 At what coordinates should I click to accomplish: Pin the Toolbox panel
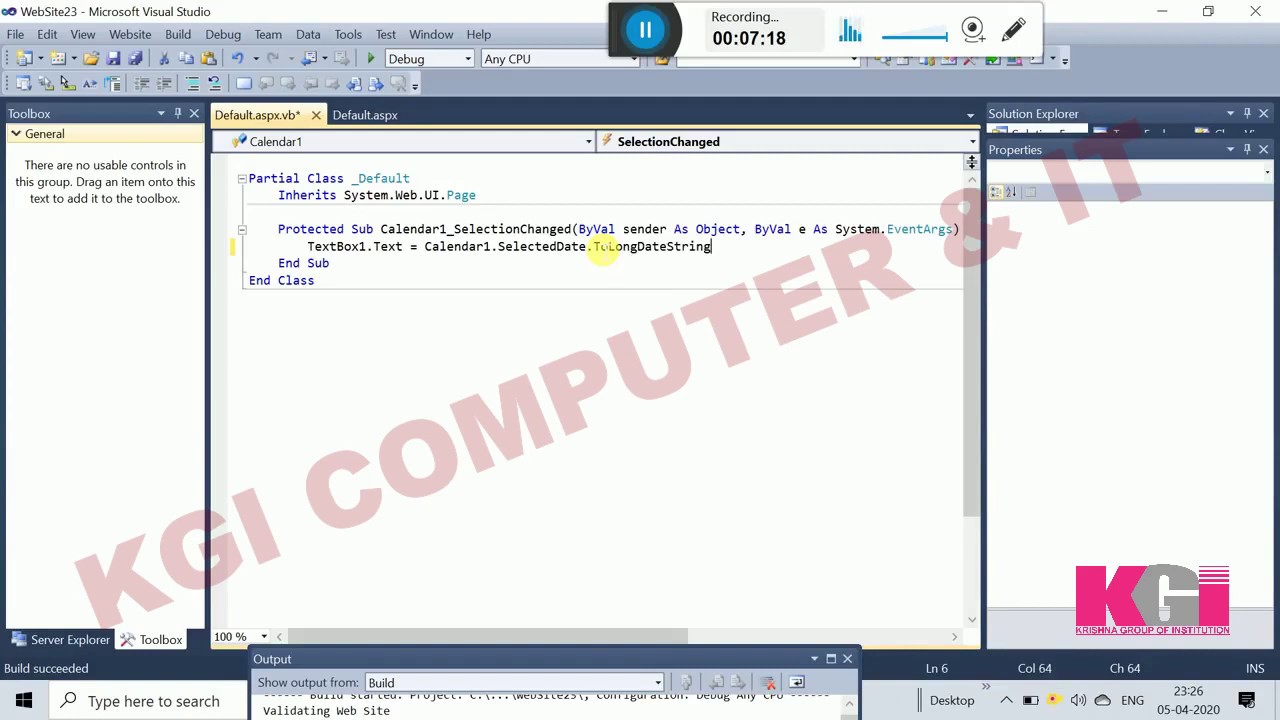click(x=178, y=113)
